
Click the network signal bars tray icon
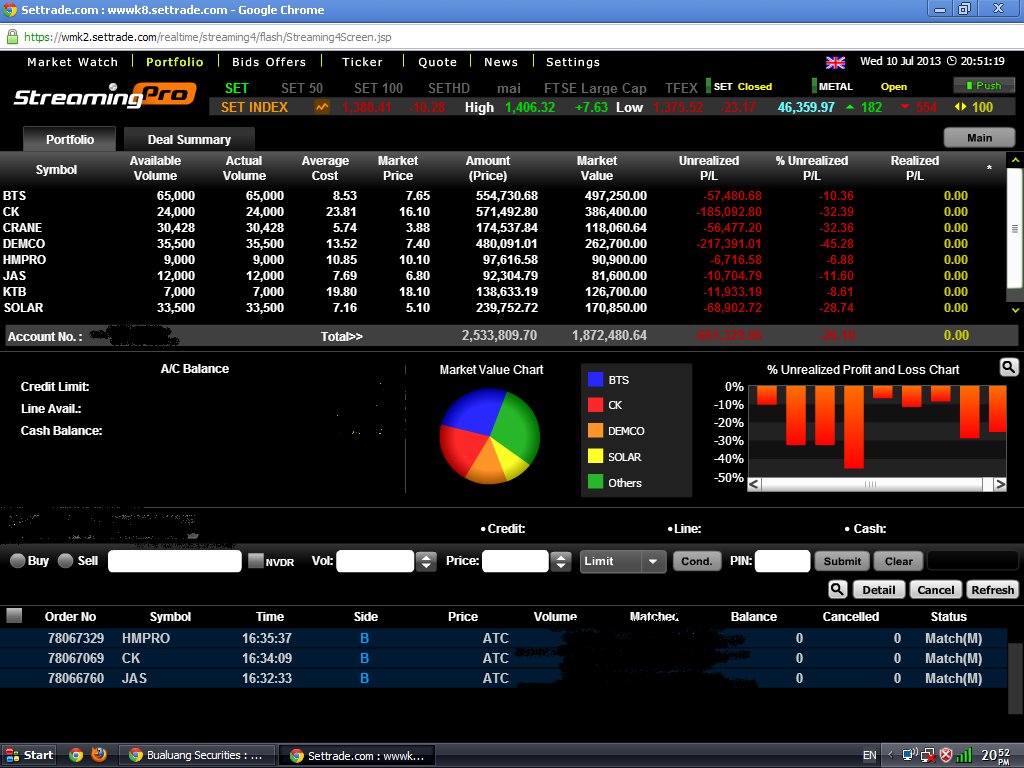964,756
